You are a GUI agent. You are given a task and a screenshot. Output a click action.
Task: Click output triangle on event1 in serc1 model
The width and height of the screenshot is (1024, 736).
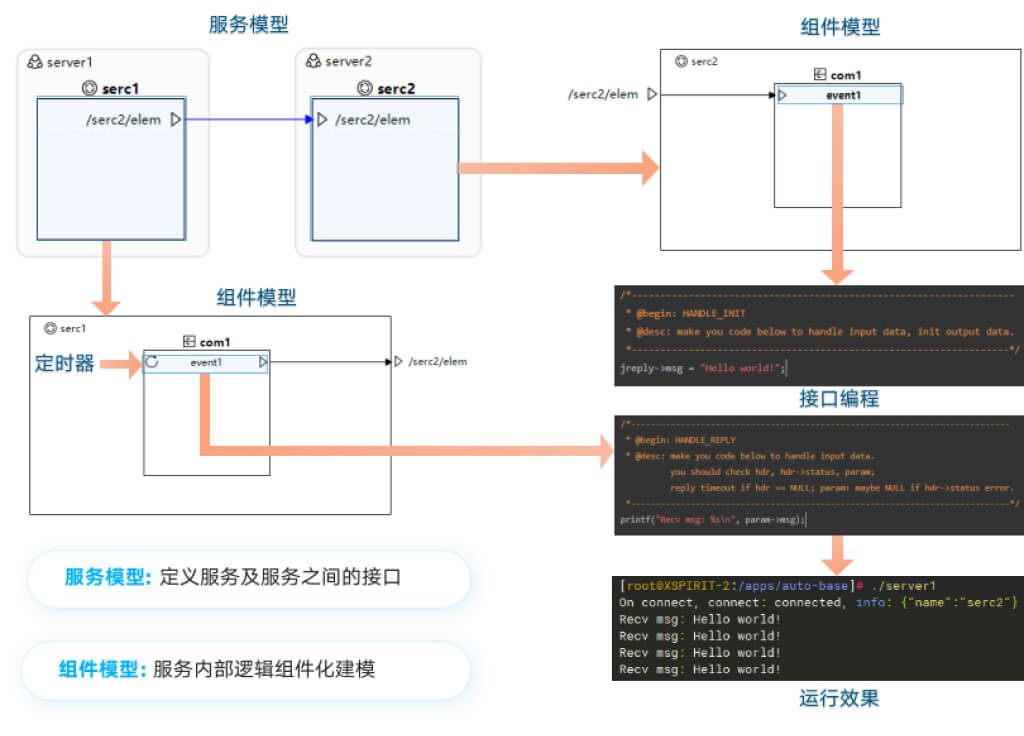[x=263, y=362]
